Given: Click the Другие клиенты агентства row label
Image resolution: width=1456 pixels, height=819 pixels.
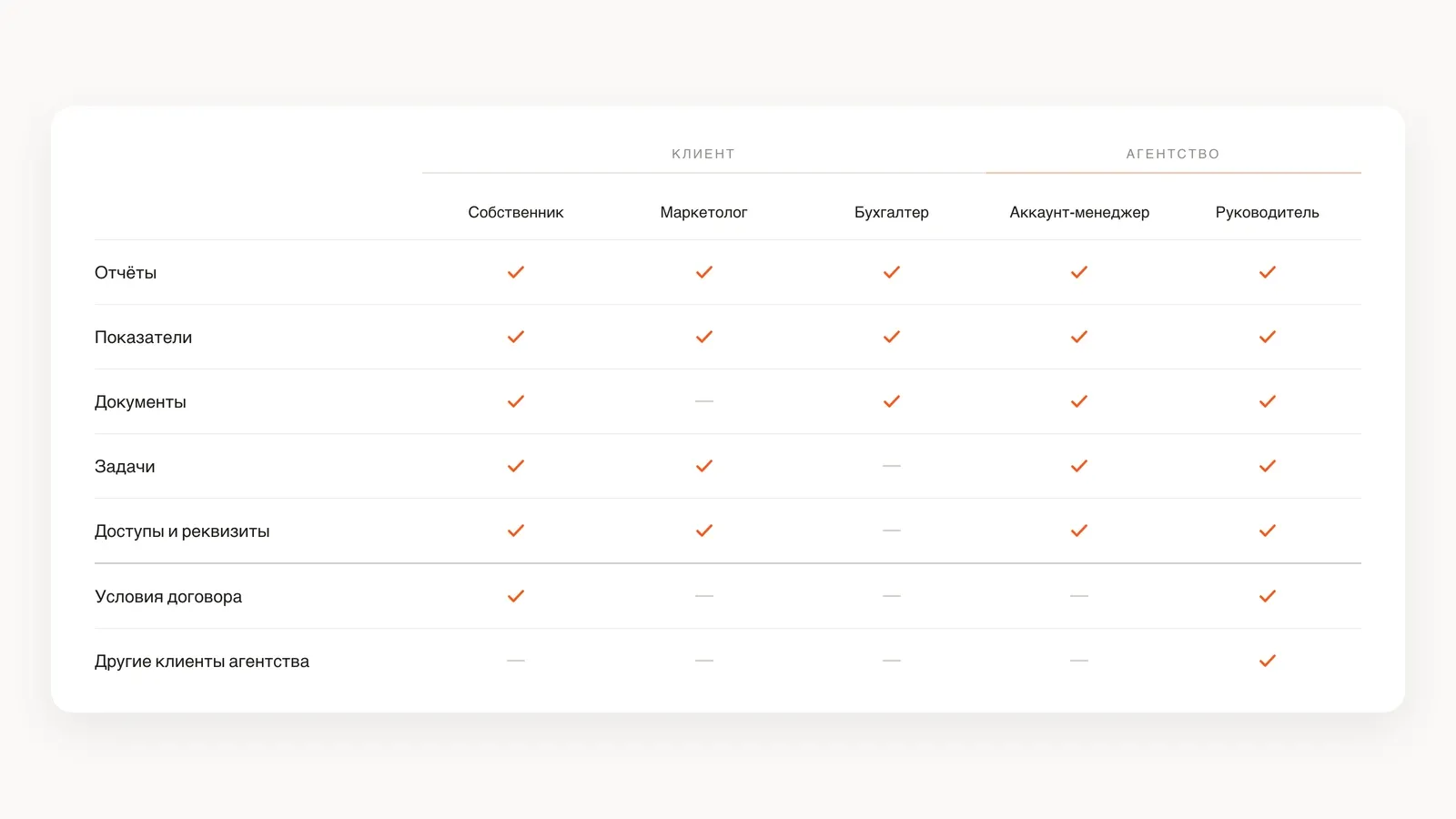Looking at the screenshot, I should click(x=202, y=662).
